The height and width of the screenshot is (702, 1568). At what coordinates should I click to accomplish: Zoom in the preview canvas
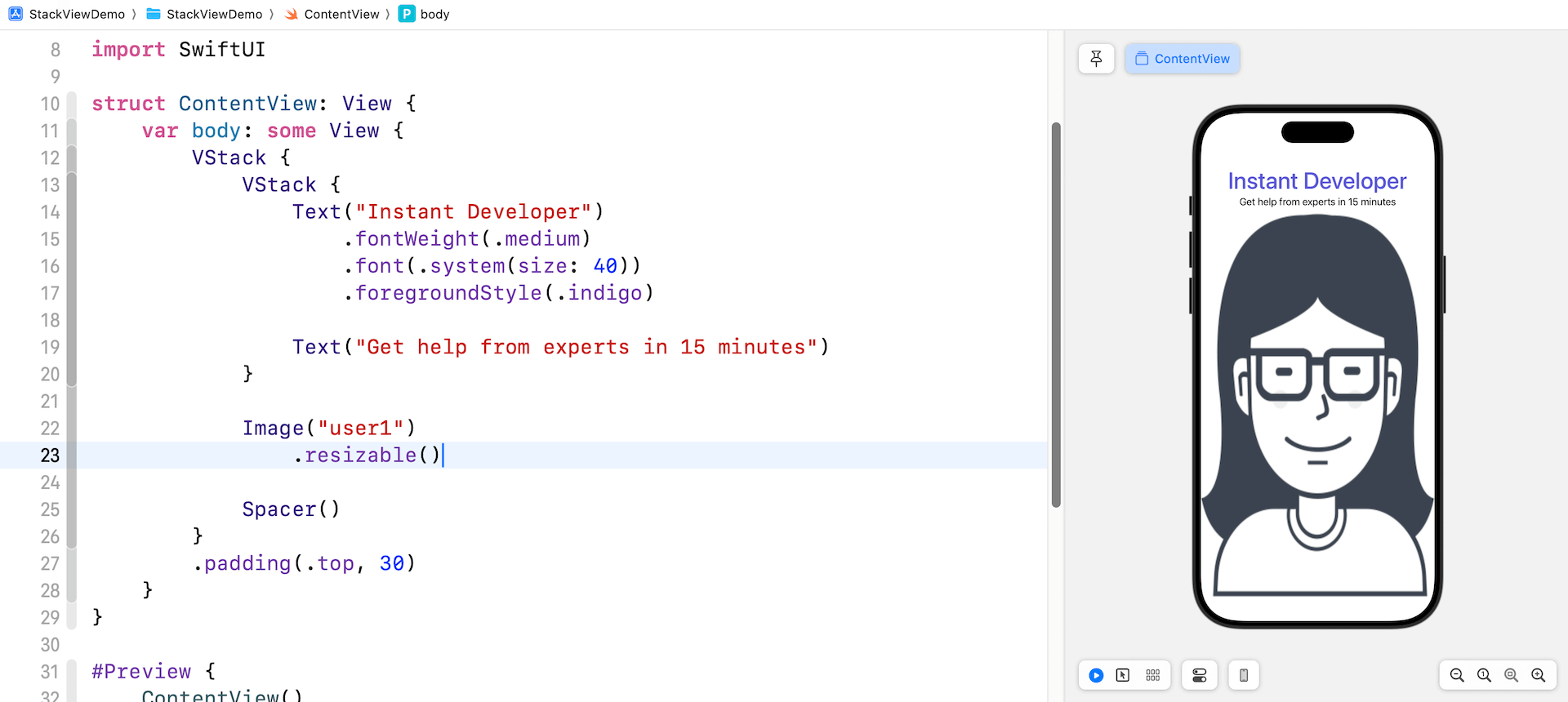tap(1539, 675)
